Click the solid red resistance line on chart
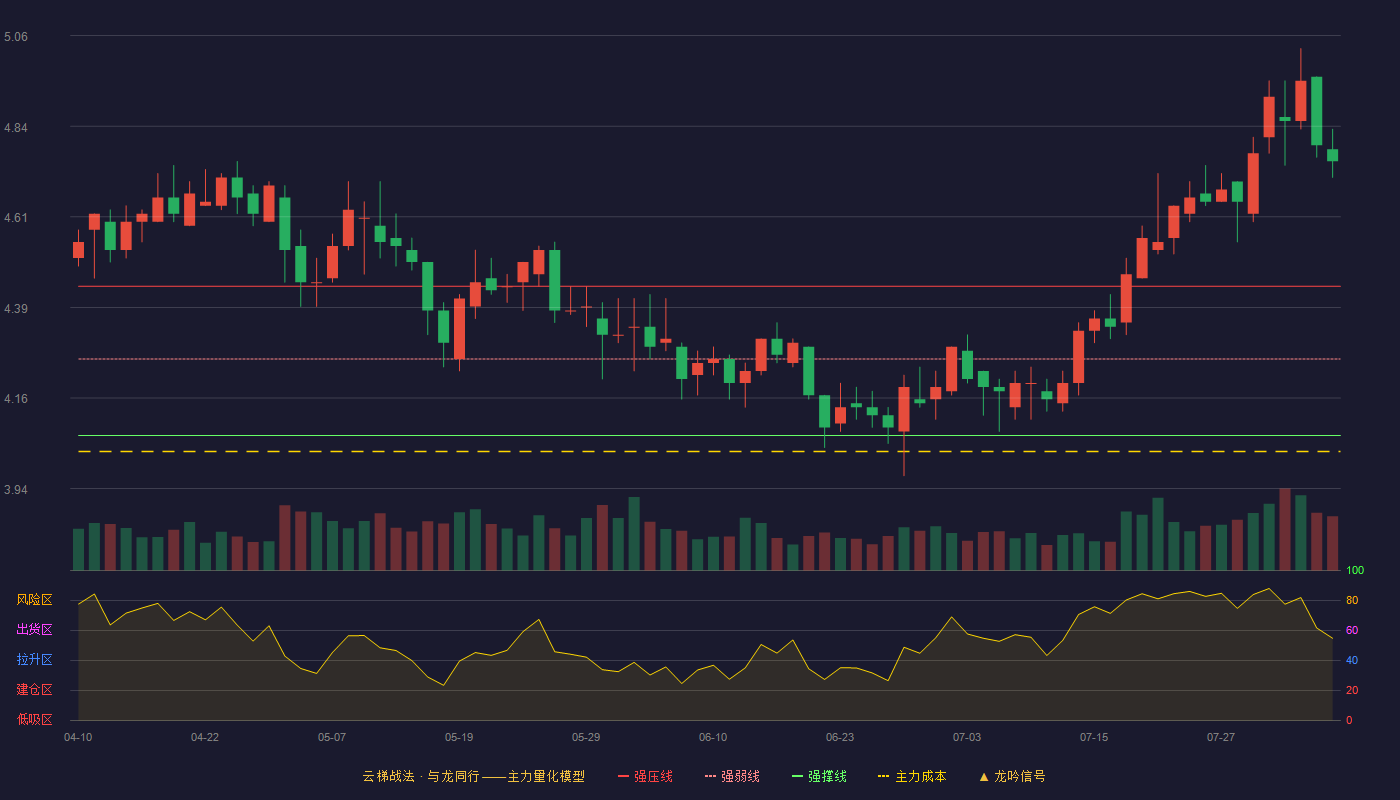The image size is (1400, 800). (709, 286)
